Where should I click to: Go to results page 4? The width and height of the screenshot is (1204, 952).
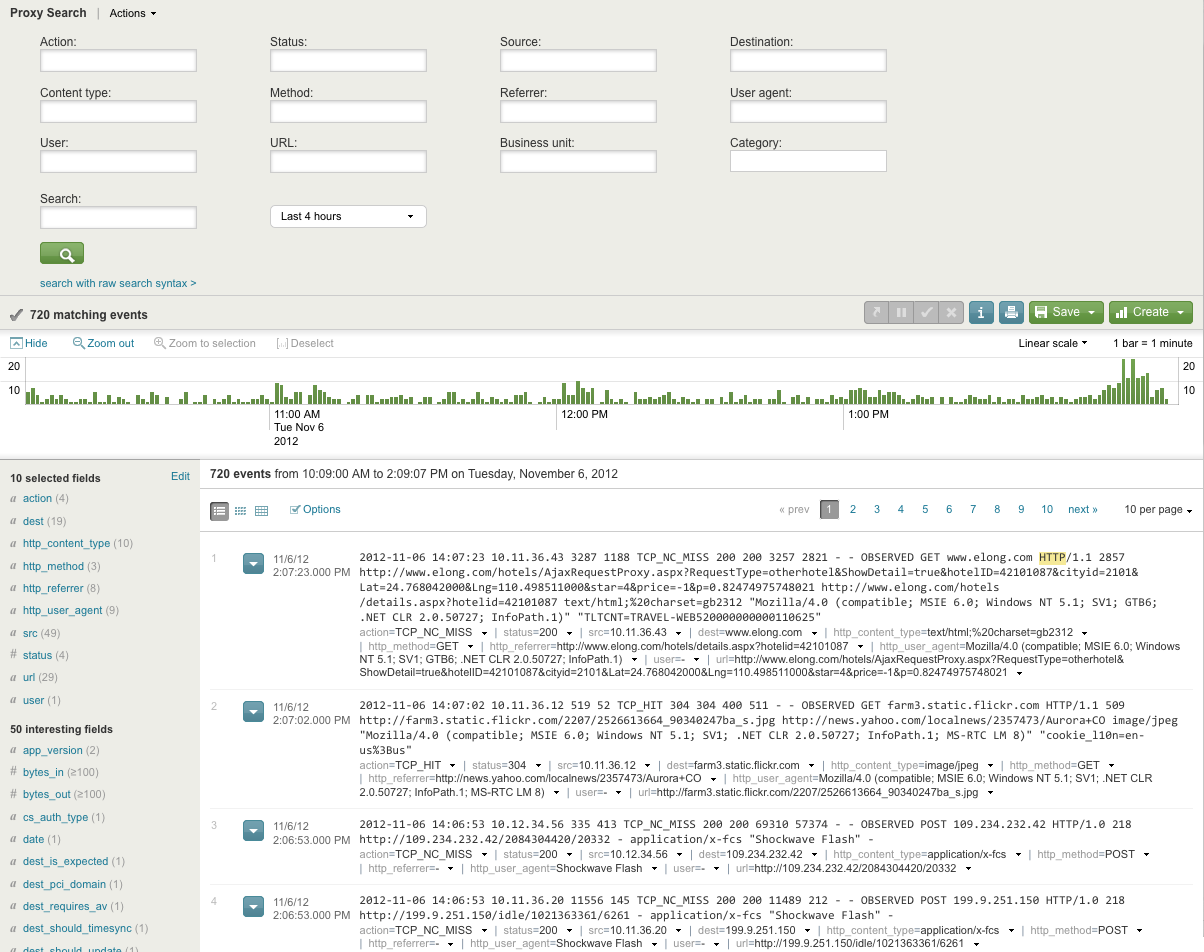[x=901, y=510]
